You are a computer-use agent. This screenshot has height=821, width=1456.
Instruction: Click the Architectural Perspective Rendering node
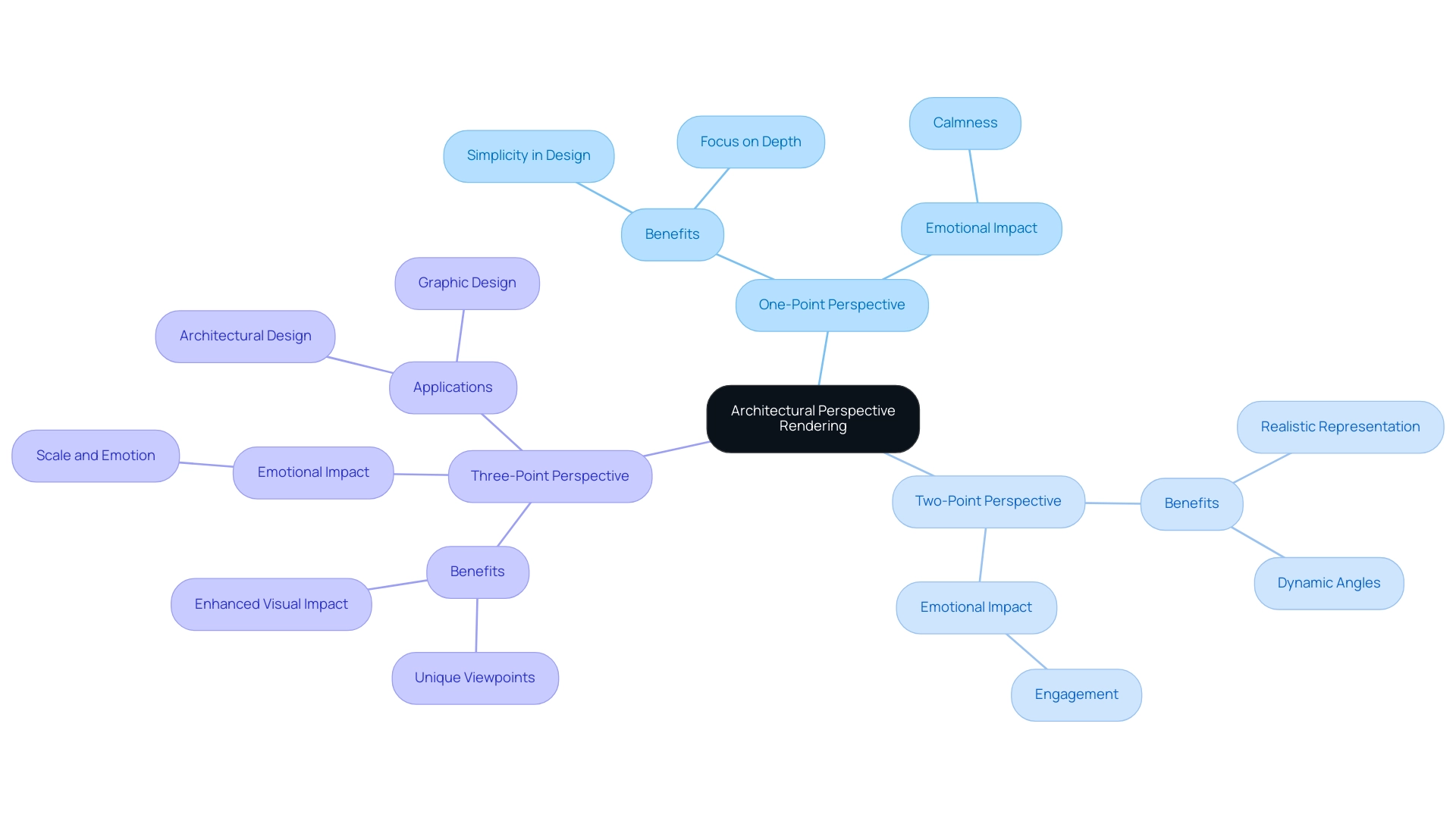pyautogui.click(x=812, y=417)
